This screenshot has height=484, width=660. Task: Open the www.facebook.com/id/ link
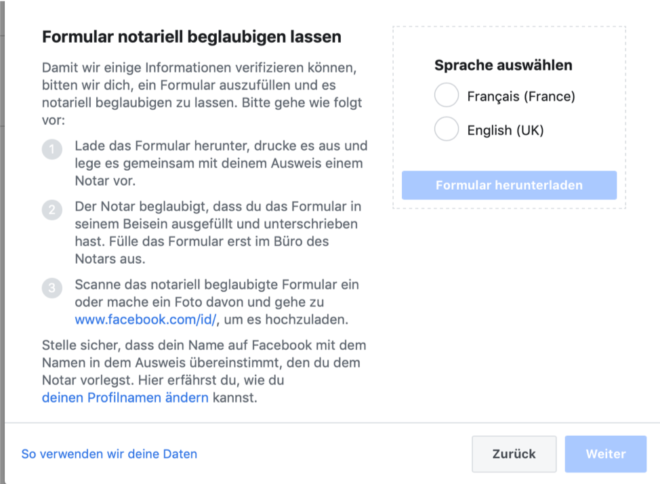[x=146, y=319]
